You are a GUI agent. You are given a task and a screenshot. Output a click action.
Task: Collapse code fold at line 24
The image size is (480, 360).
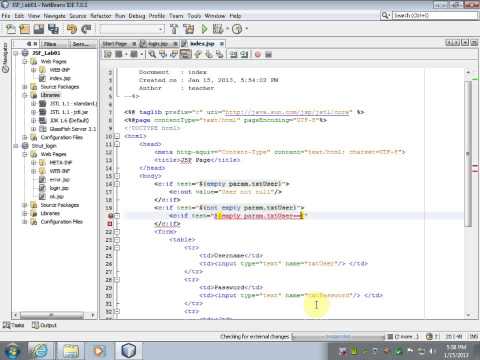point(117,248)
